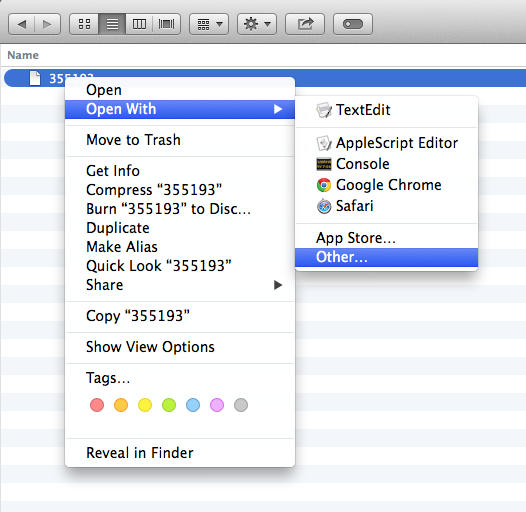Click the Name column header
Screen dimensions: 526x512
tap(23, 55)
